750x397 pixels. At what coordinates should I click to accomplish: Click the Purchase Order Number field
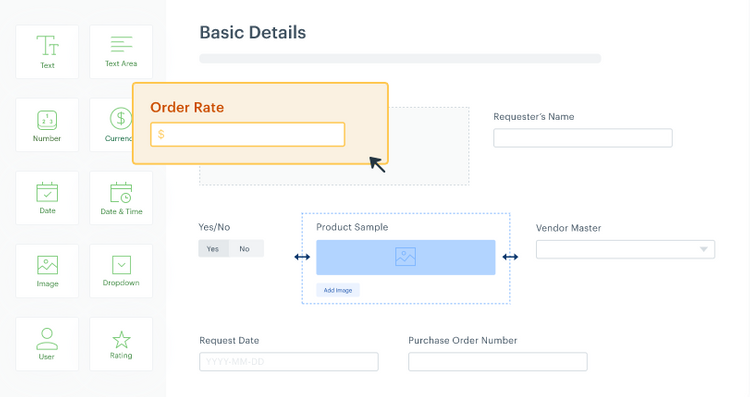click(x=497, y=362)
